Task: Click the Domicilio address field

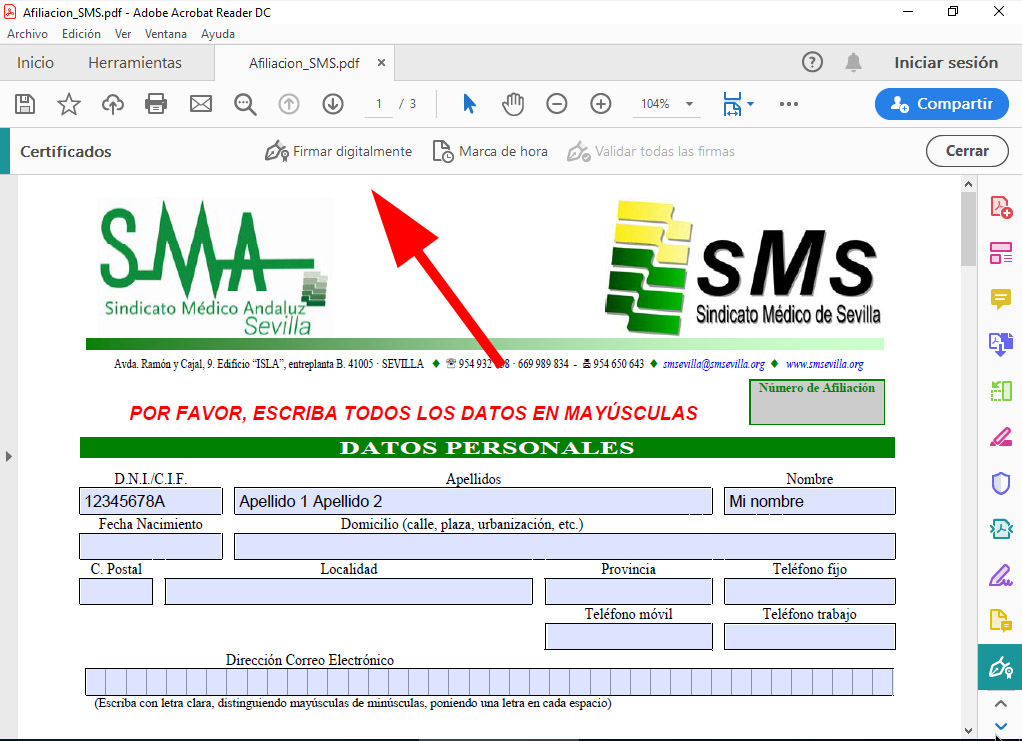Action: (x=564, y=546)
